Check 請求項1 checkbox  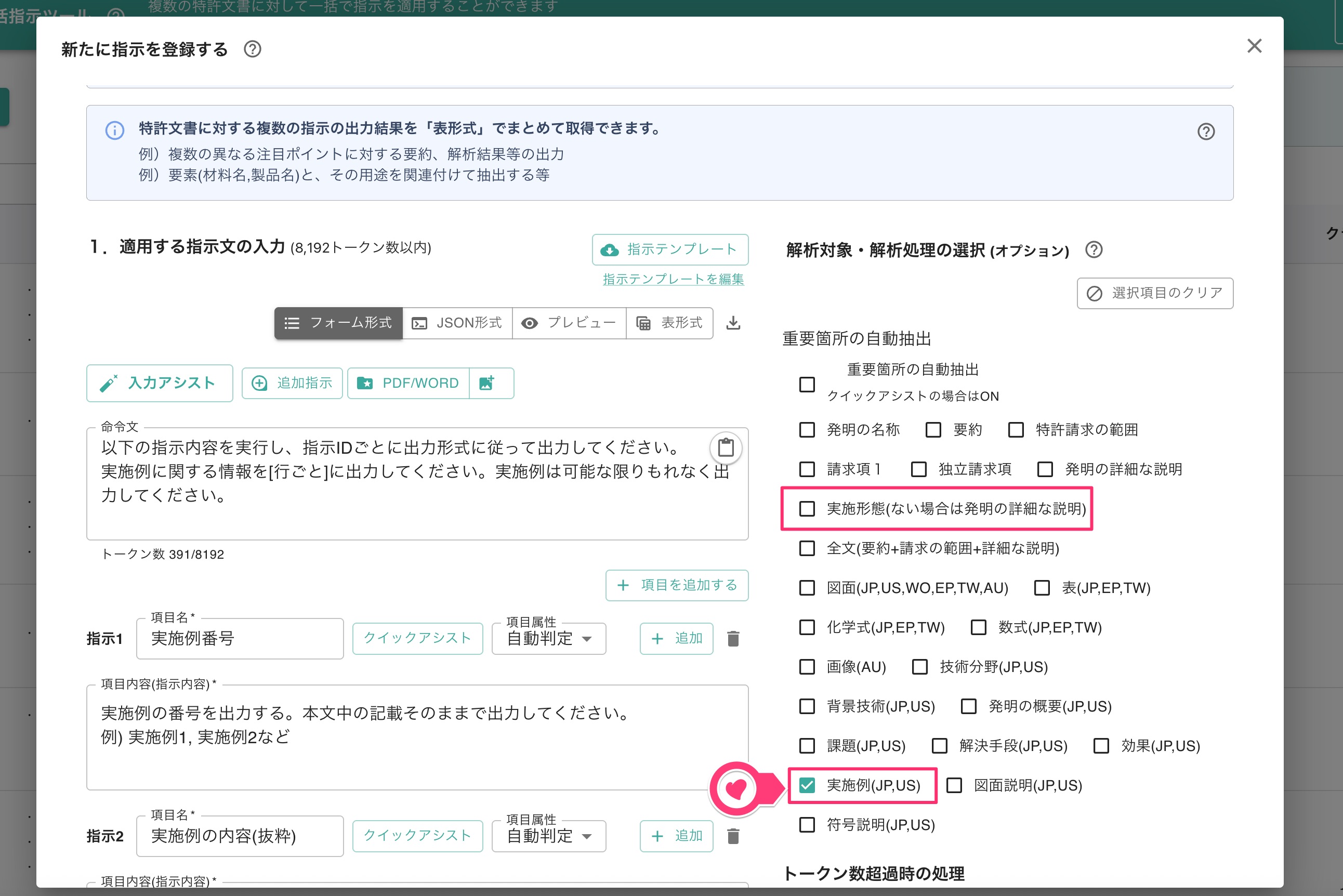click(806, 469)
